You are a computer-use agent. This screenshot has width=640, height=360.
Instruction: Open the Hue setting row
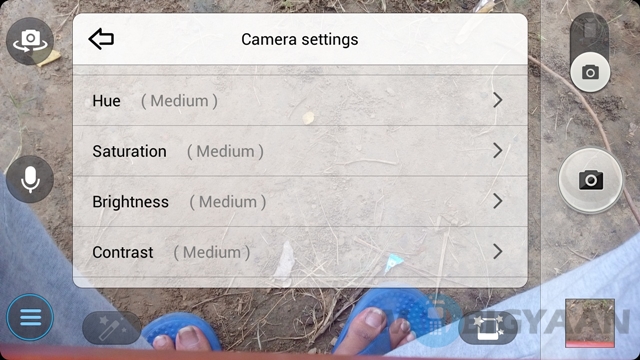pos(300,100)
